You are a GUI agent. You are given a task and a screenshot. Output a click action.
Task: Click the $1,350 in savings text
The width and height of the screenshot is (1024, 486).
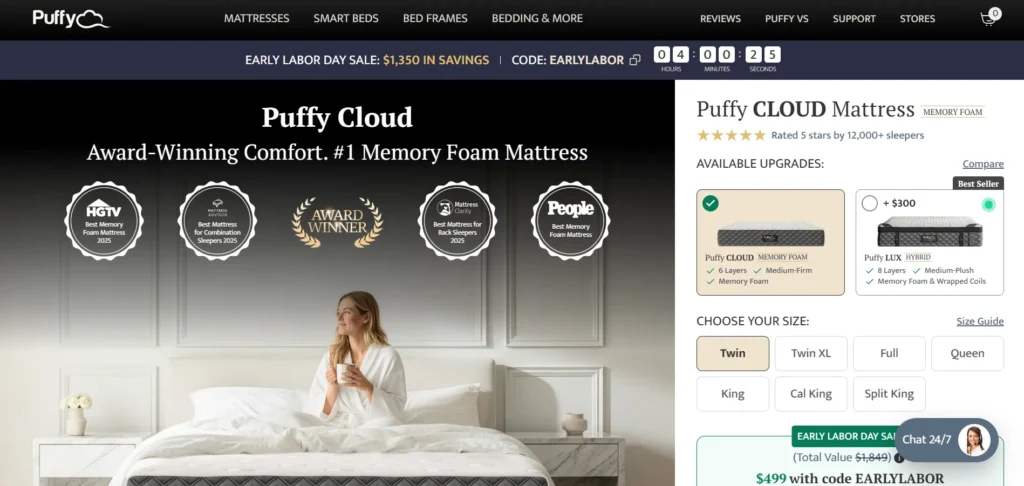click(x=436, y=60)
